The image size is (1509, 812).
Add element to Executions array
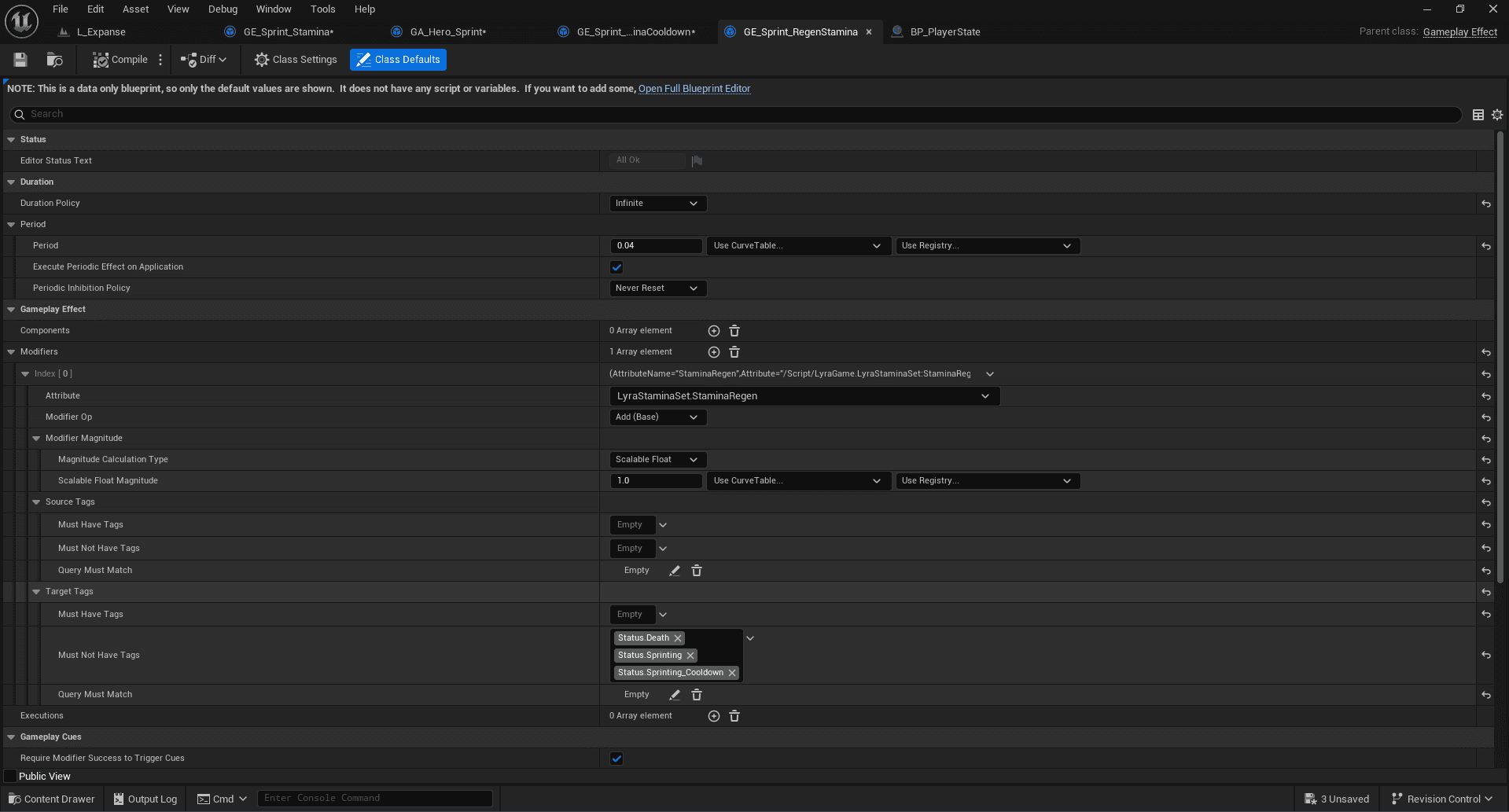pos(714,716)
